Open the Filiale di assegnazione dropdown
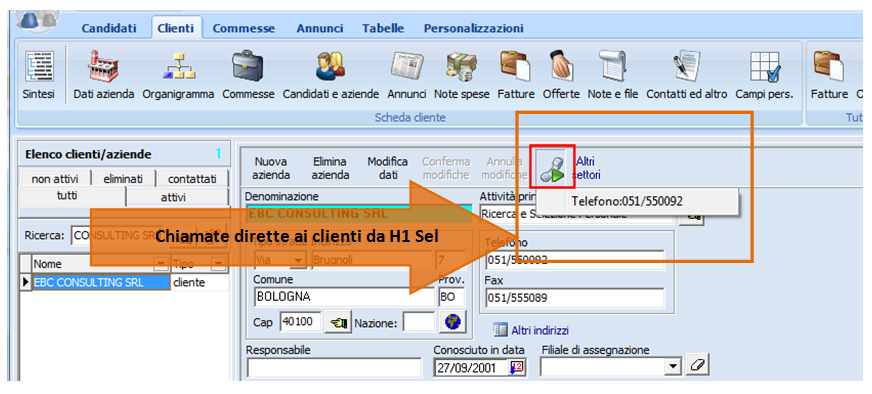872x394 pixels. (673, 367)
